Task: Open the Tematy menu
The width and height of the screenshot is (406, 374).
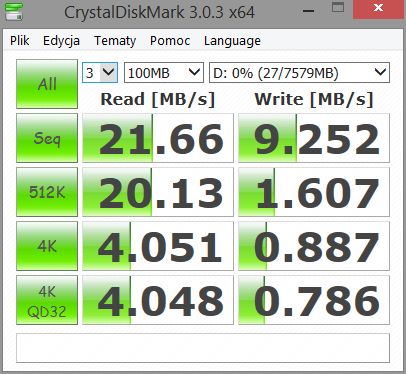Action: (x=115, y=41)
